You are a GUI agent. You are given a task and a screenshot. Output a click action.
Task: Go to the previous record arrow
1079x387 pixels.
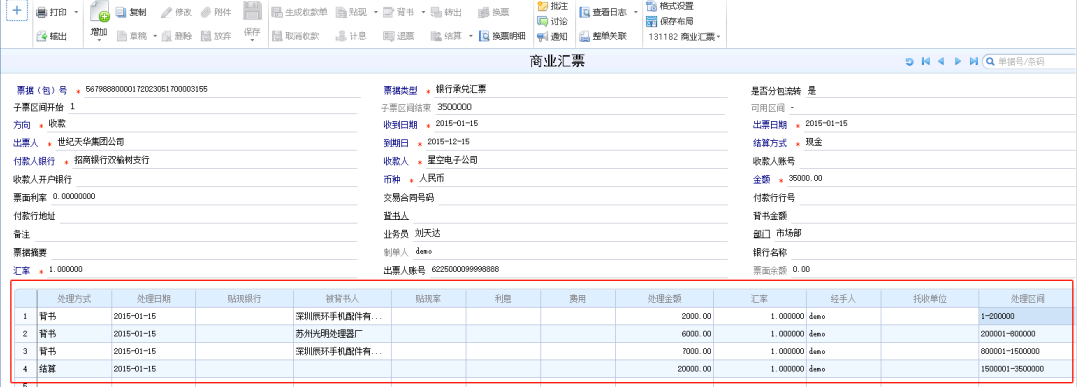pos(941,62)
